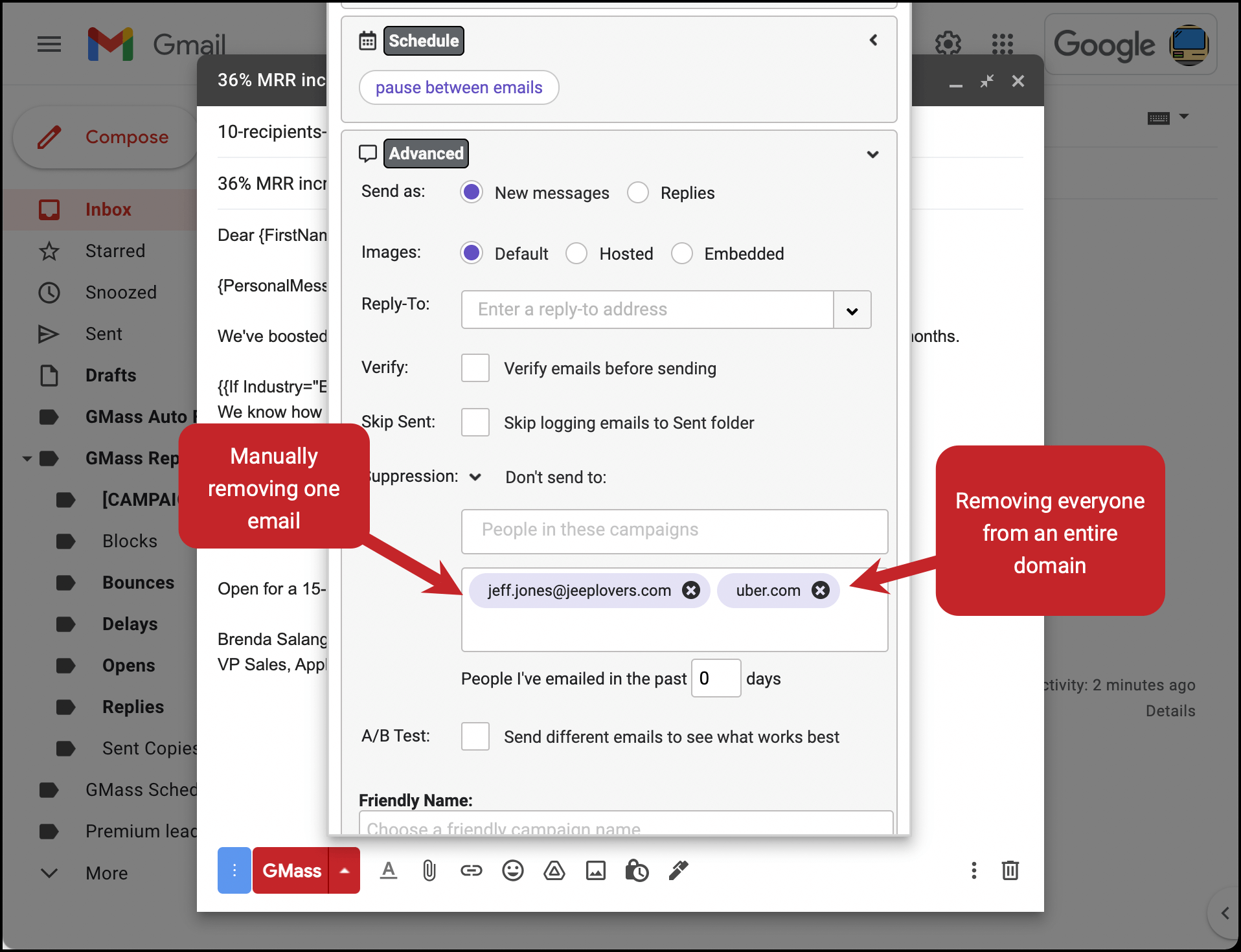Viewport: 1241px width, 952px height.
Task: Select Default images option
Action: click(x=472, y=253)
